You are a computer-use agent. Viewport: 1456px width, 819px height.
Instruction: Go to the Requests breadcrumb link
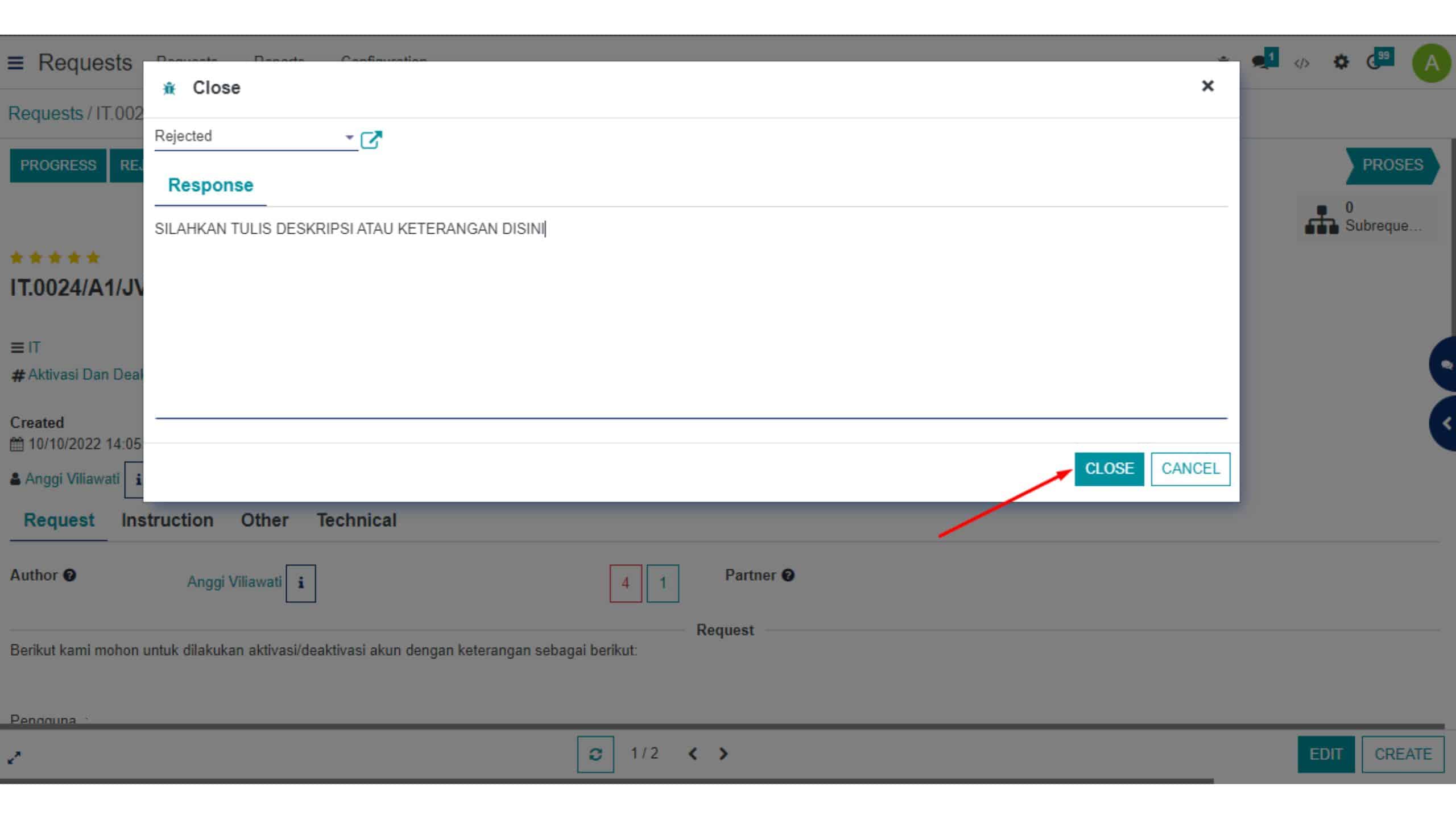tap(45, 113)
